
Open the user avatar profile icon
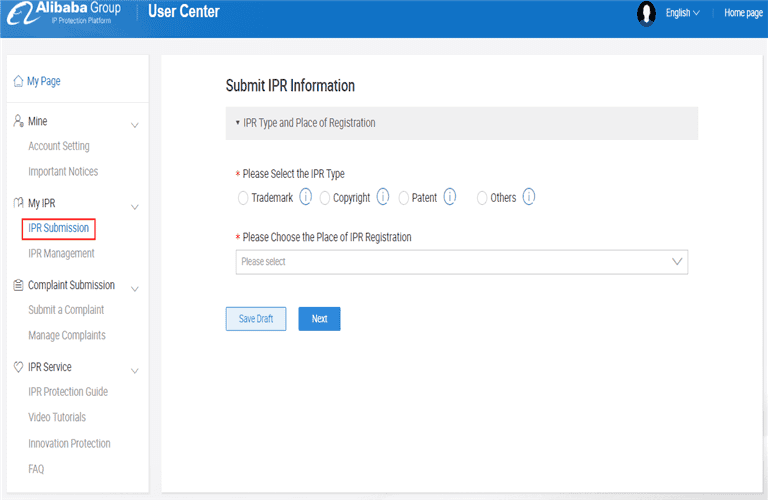click(x=646, y=13)
